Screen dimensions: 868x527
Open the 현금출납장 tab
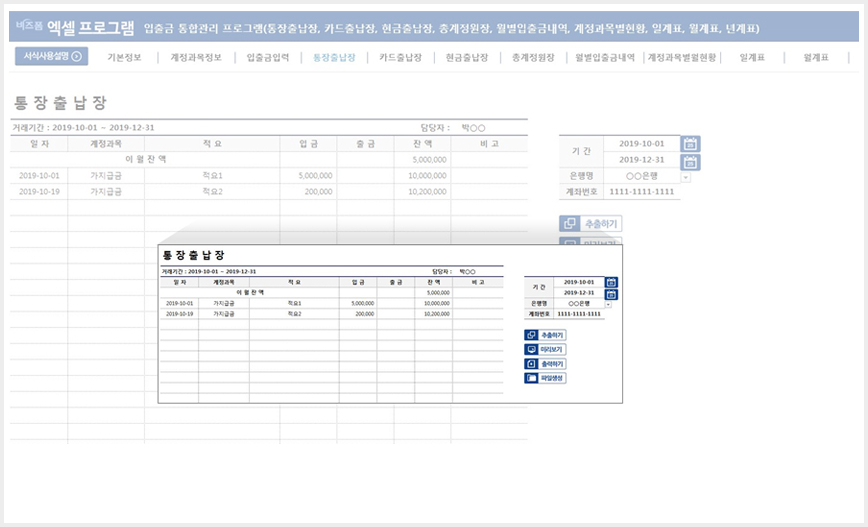467,57
